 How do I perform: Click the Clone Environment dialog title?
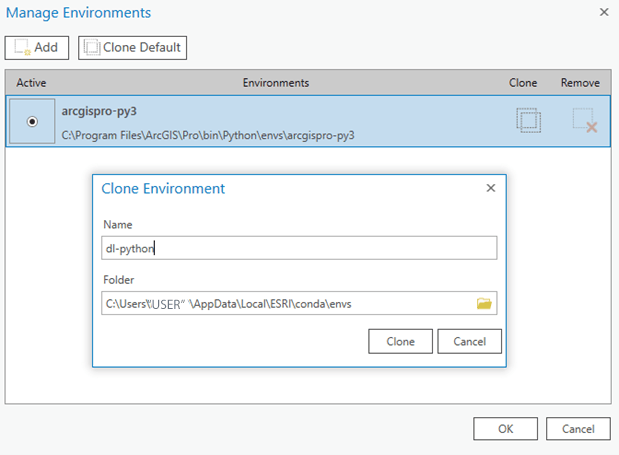pos(163,188)
